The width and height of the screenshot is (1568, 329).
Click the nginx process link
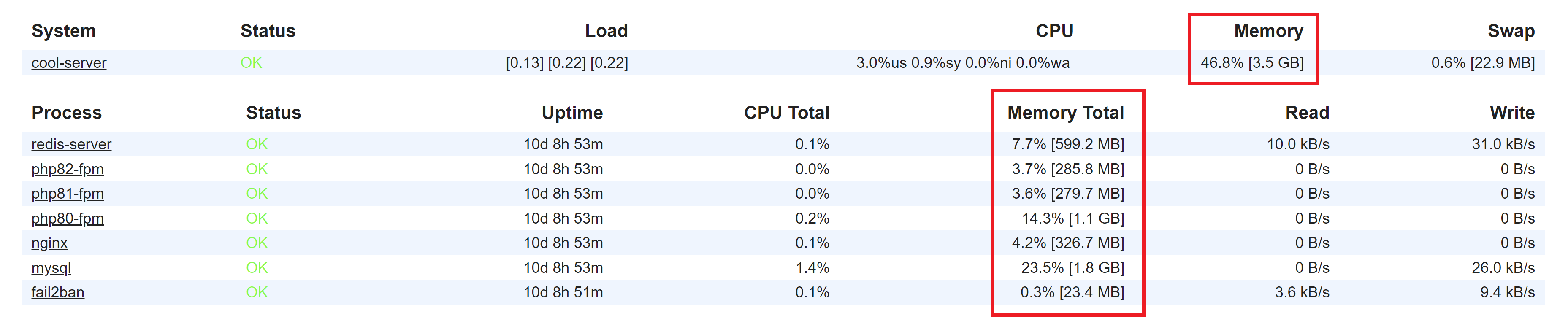click(49, 243)
